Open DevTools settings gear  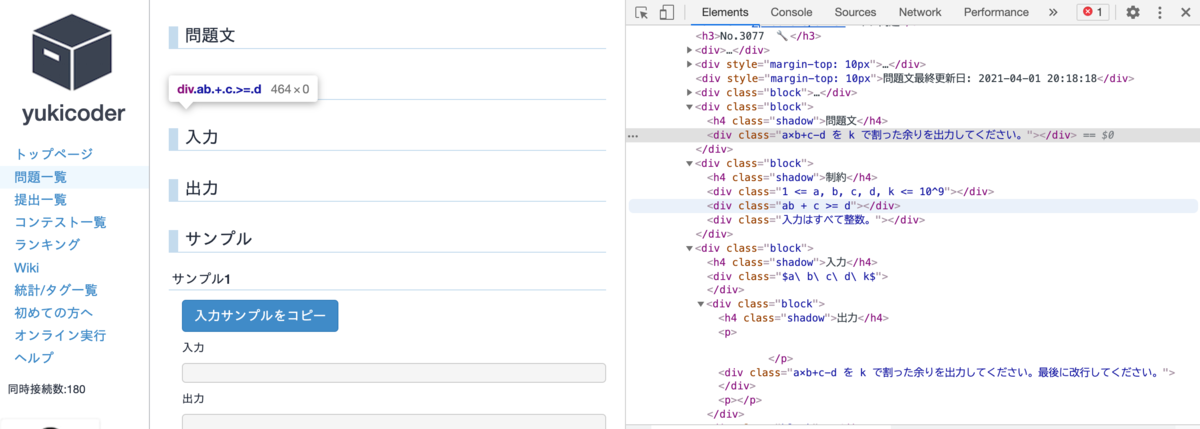pyautogui.click(x=1133, y=12)
